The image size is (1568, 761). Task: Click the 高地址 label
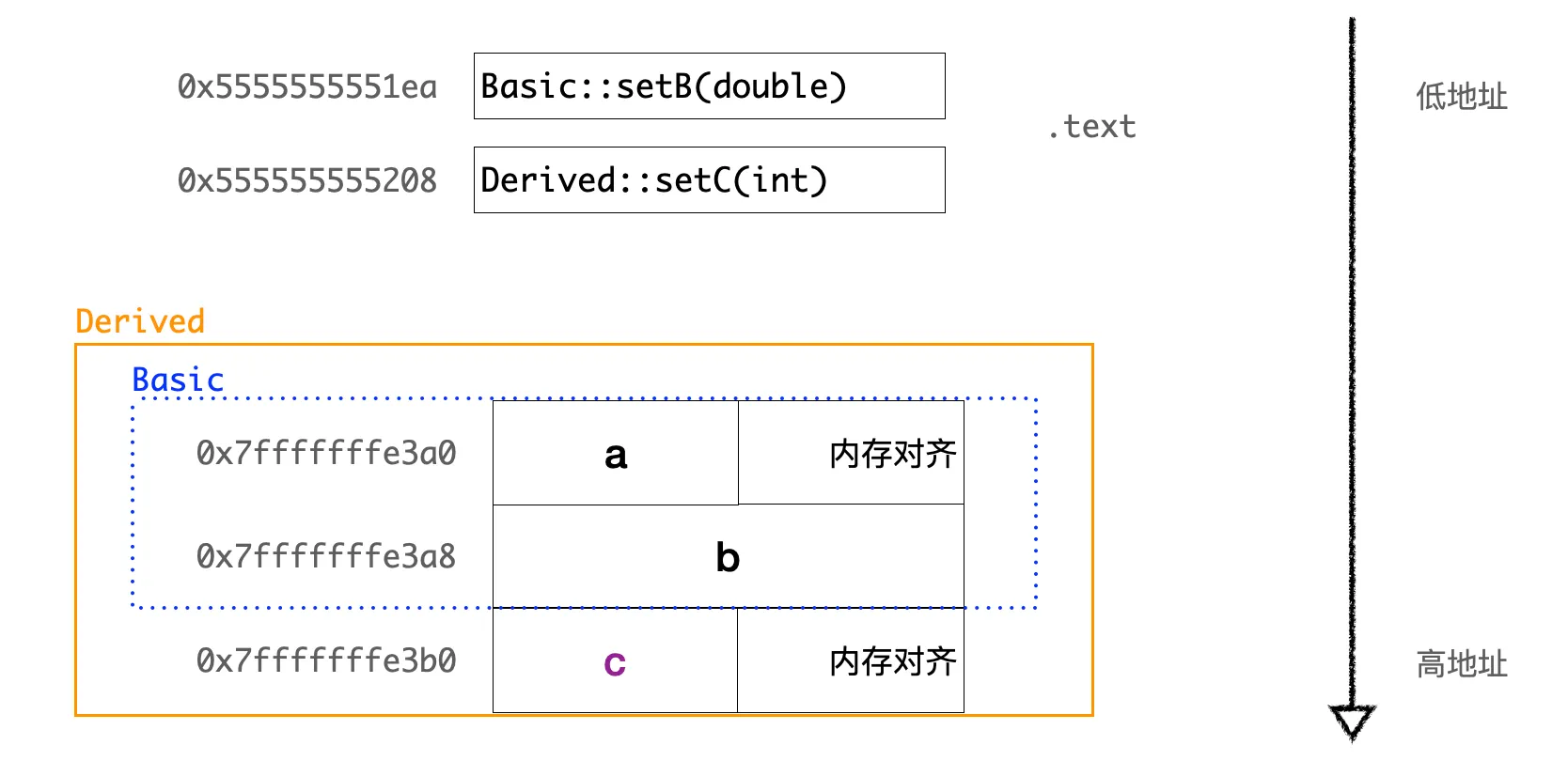pyautogui.click(x=1461, y=664)
